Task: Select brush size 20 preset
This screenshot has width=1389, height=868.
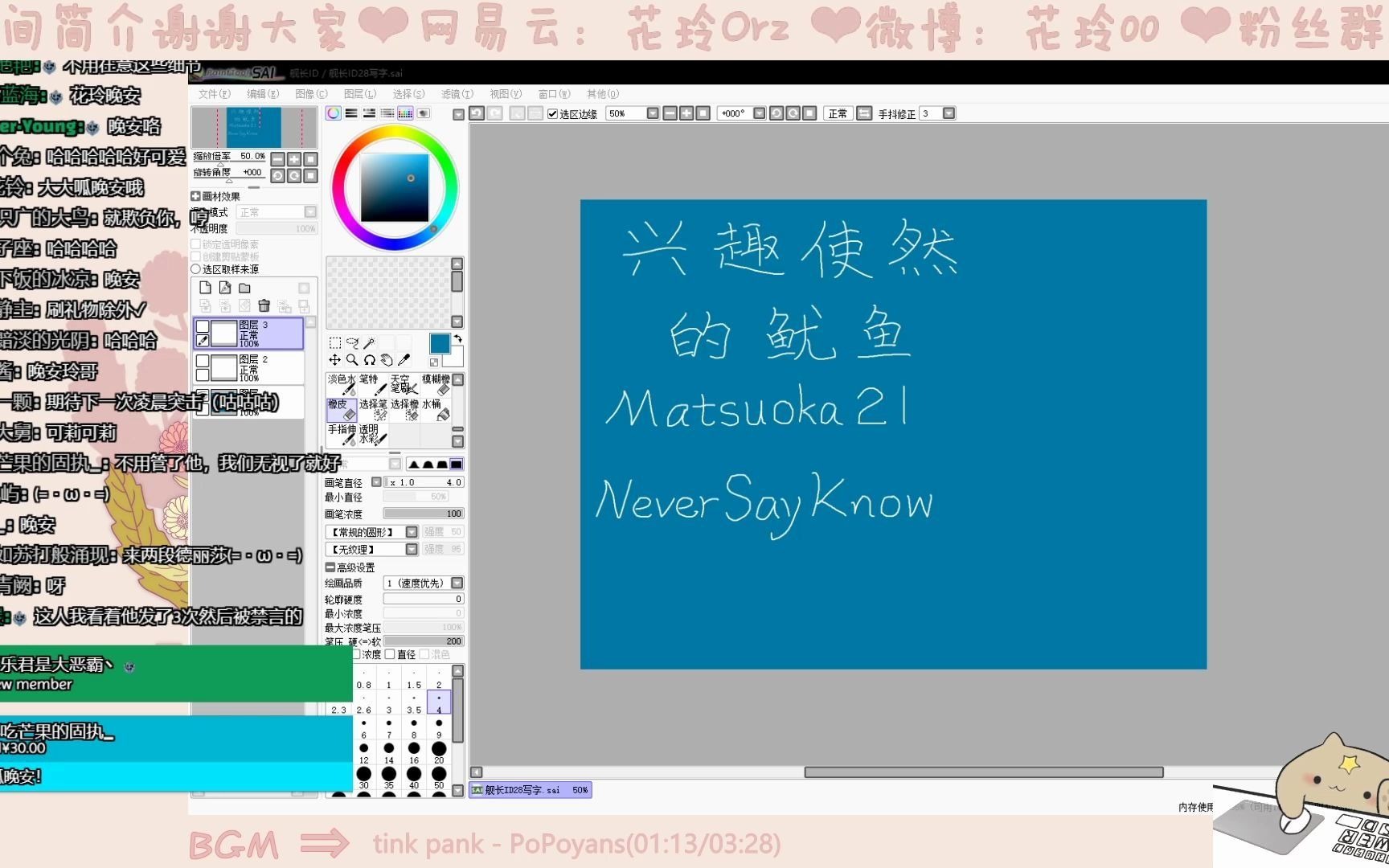Action: coord(439,752)
